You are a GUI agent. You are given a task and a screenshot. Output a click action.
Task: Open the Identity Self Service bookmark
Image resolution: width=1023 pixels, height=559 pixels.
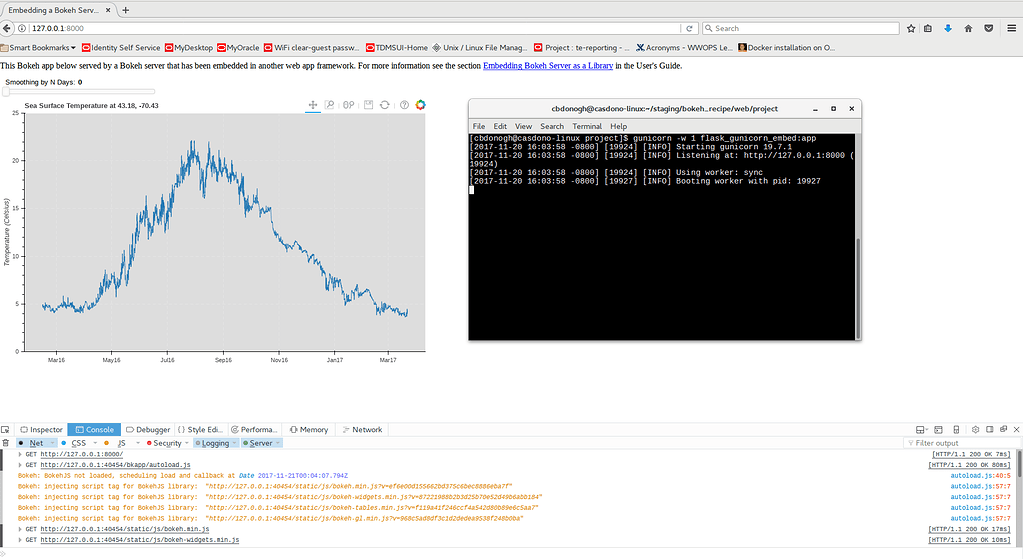pos(121,48)
